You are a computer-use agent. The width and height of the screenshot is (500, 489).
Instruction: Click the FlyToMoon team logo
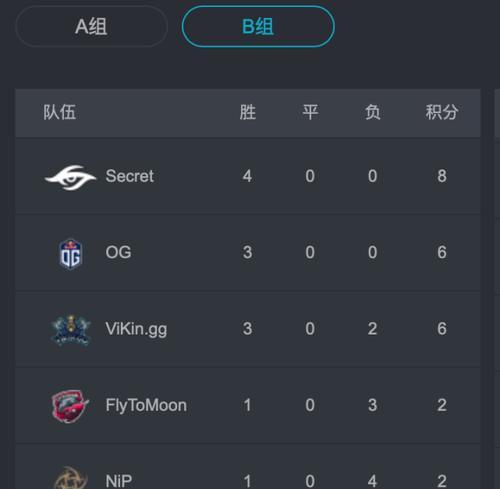coord(70,406)
